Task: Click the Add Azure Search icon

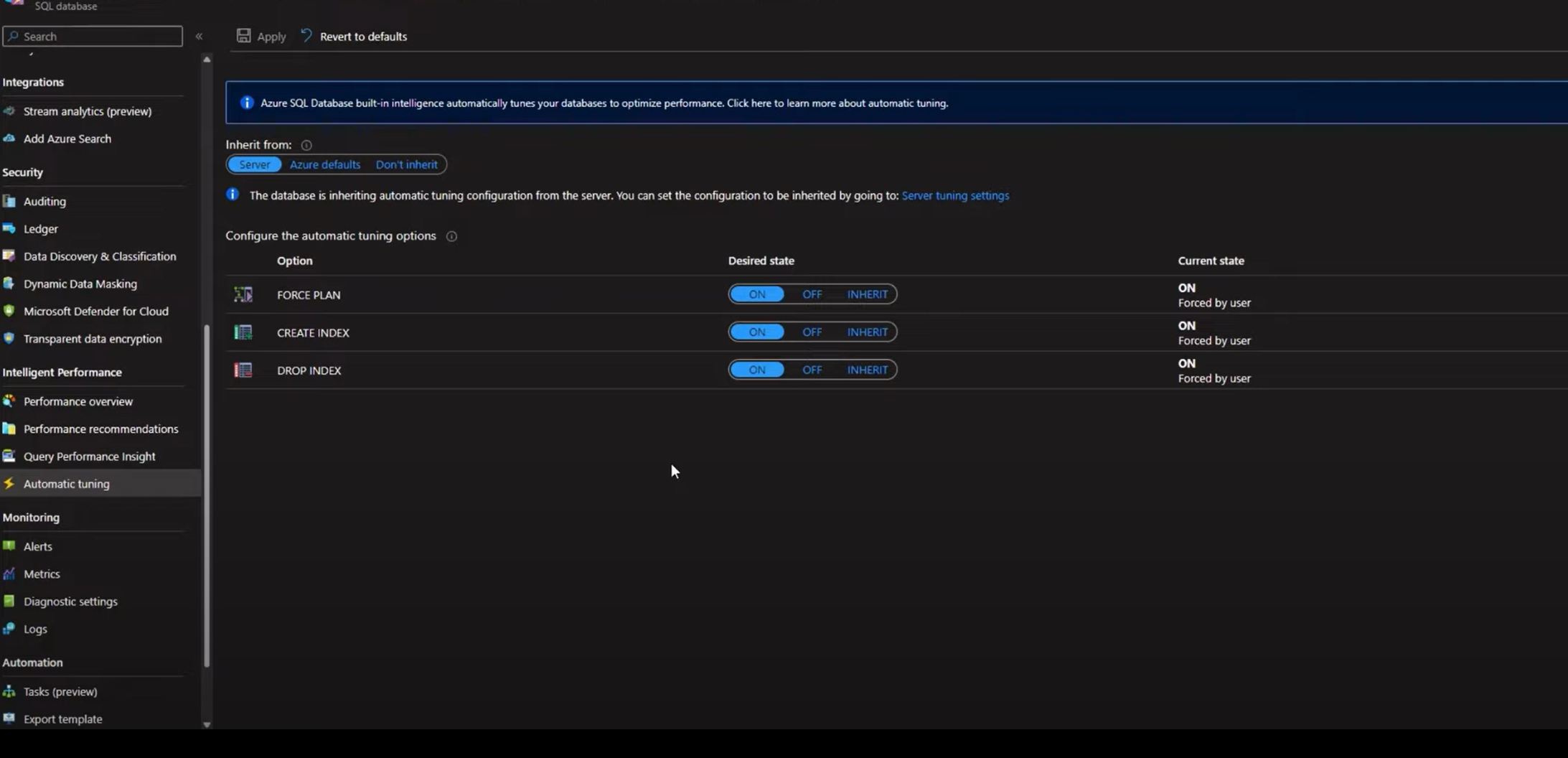Action: tap(9, 139)
